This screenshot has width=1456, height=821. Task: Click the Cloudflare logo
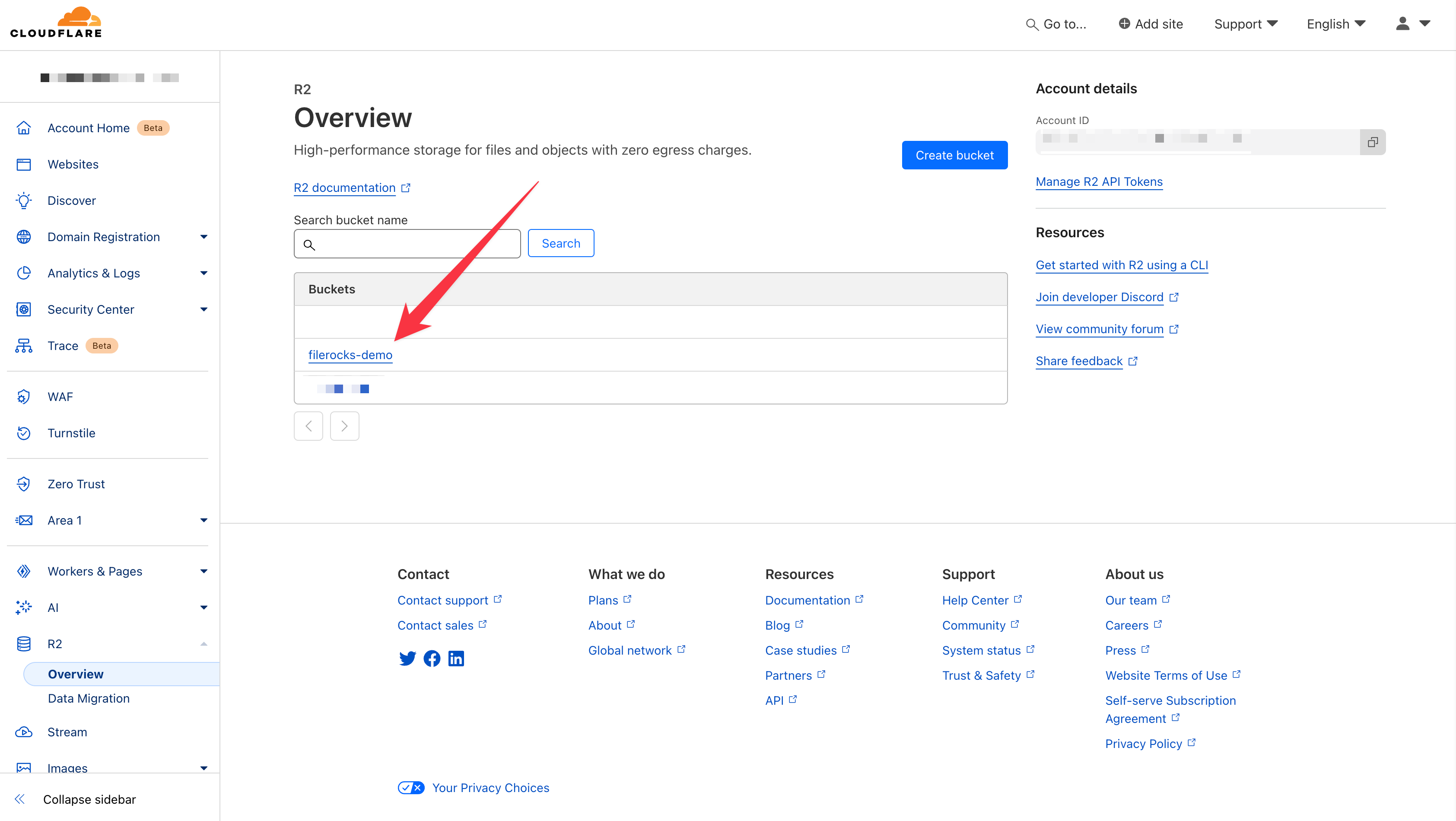coord(56,22)
